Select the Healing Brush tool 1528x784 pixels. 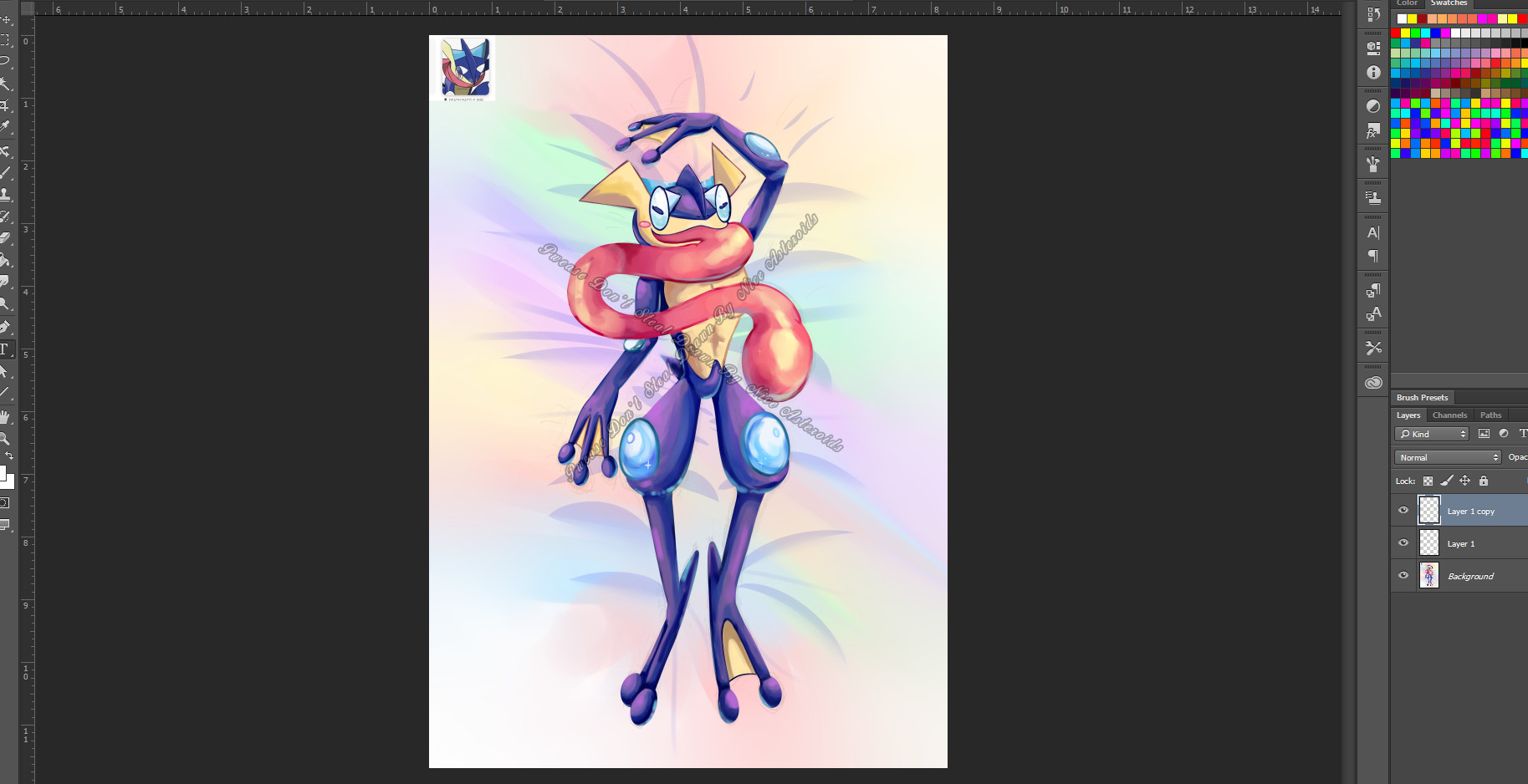[x=5, y=151]
